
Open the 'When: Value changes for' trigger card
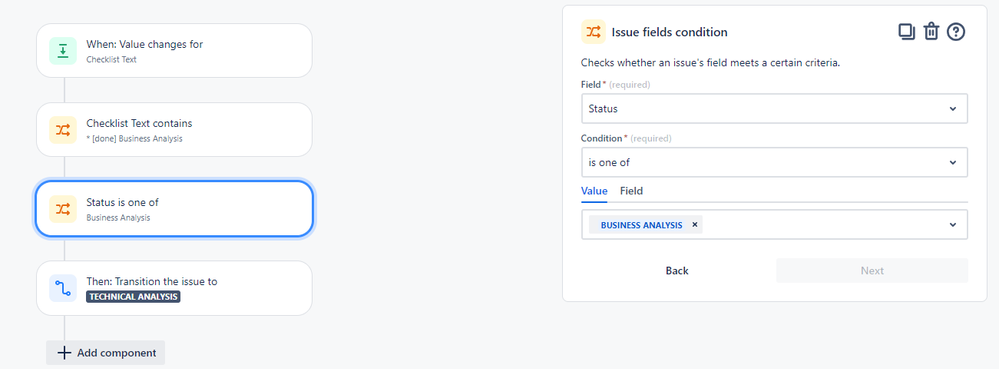[x=174, y=50]
